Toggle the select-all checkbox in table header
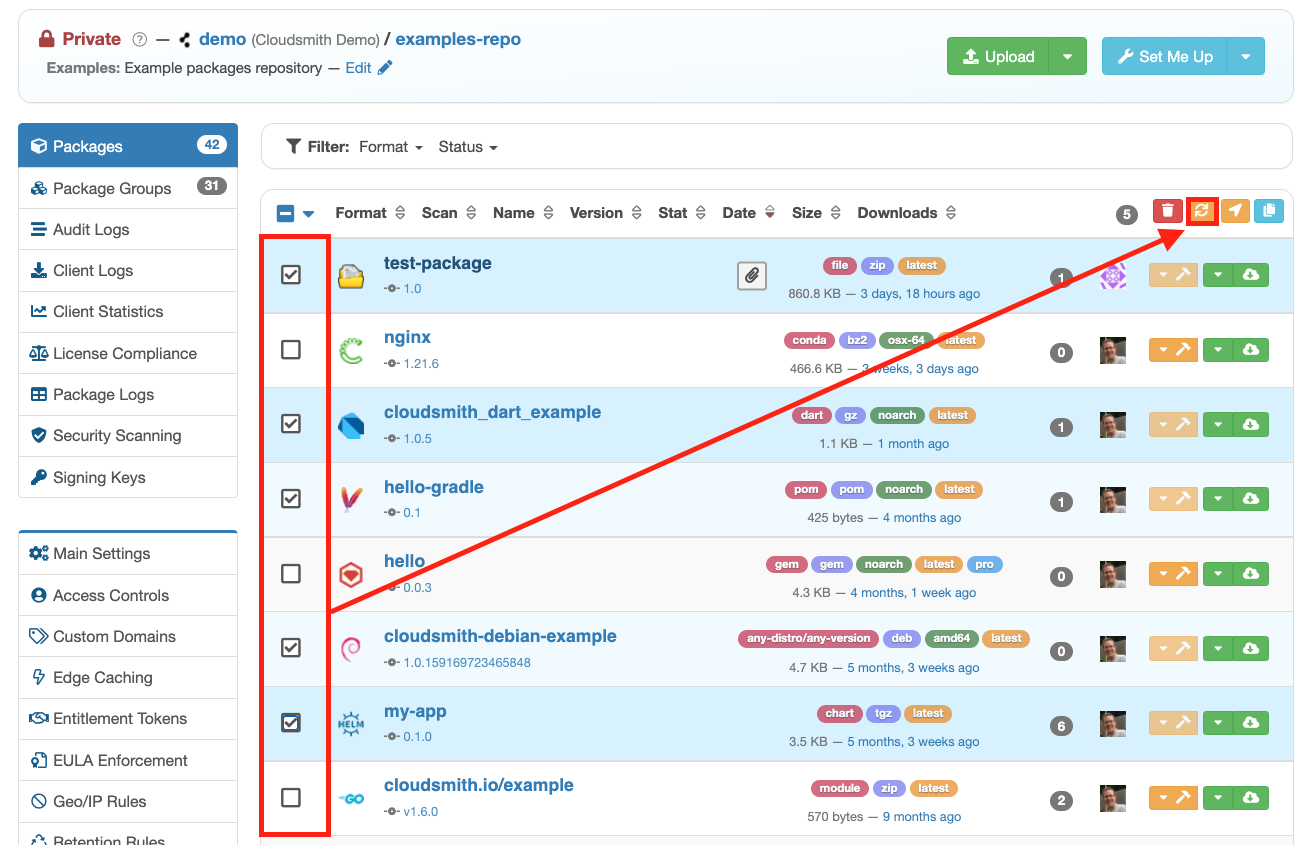Image resolution: width=1313 pixels, height=845 pixels. 285,213
